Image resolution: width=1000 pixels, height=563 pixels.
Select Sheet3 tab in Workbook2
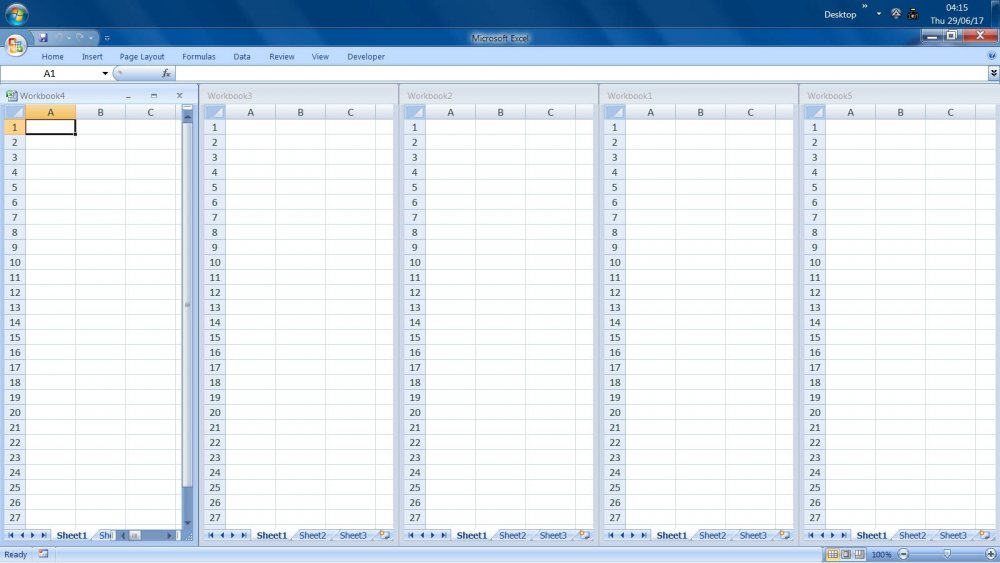coord(553,536)
